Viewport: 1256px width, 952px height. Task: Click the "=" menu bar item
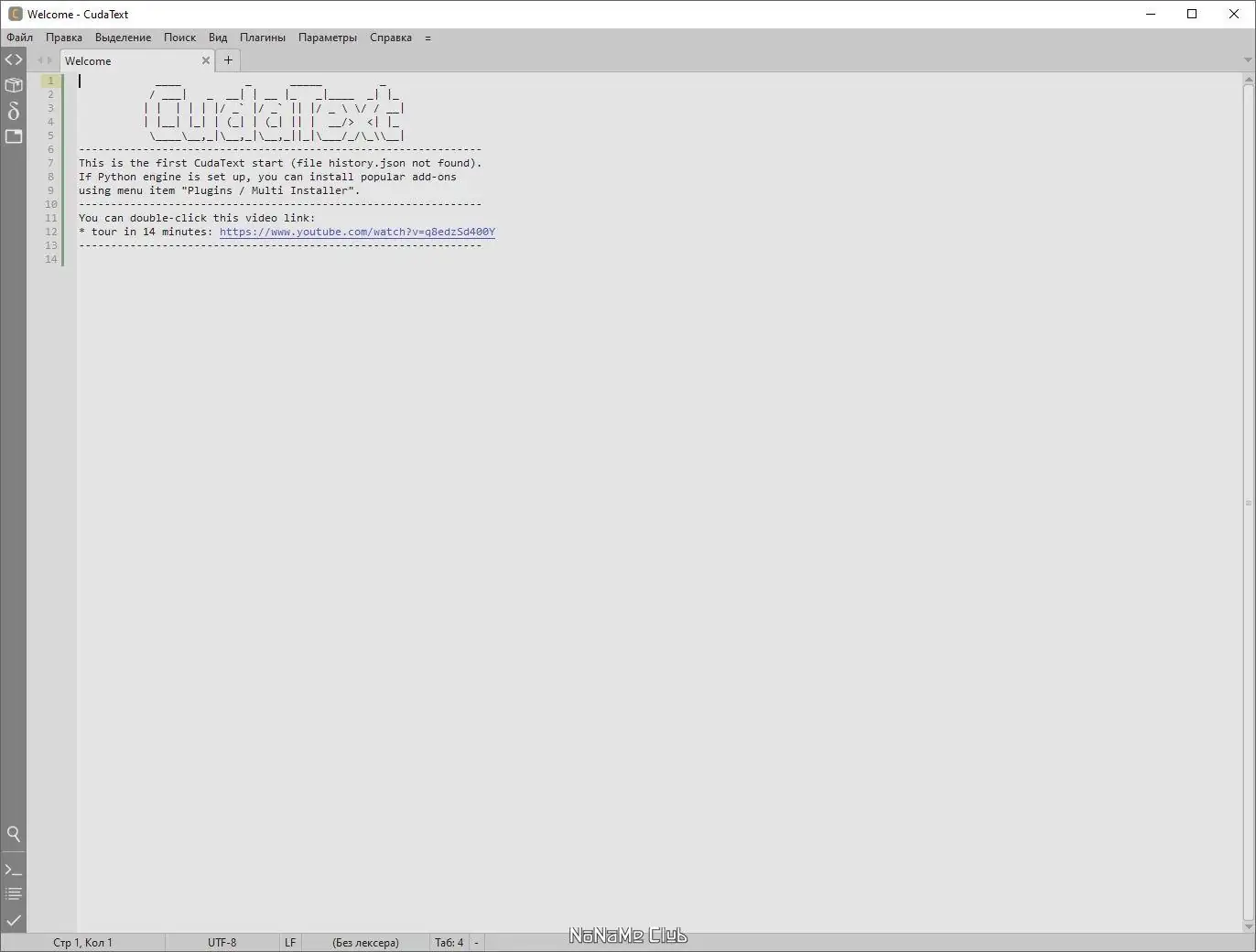428,38
